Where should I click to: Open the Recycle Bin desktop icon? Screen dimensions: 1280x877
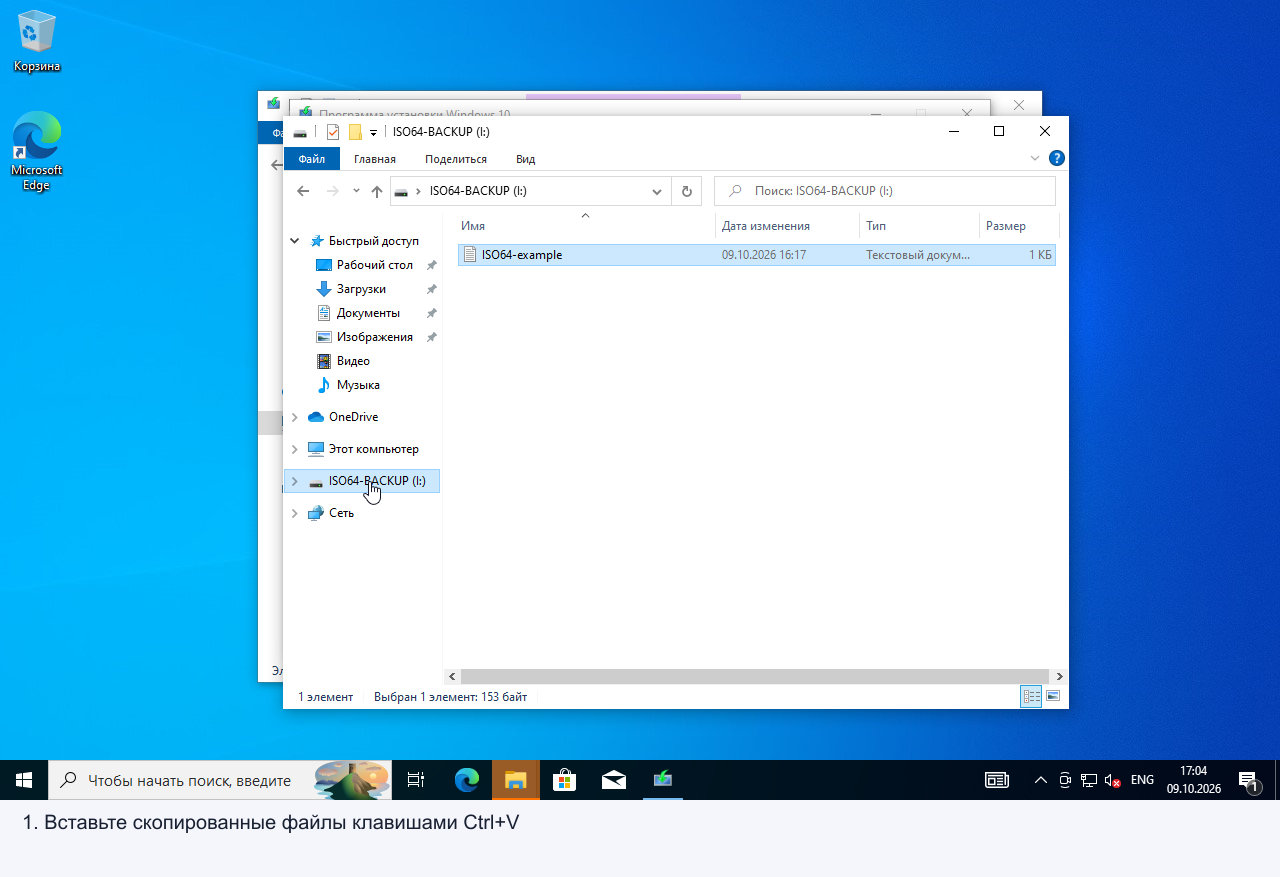point(37,42)
